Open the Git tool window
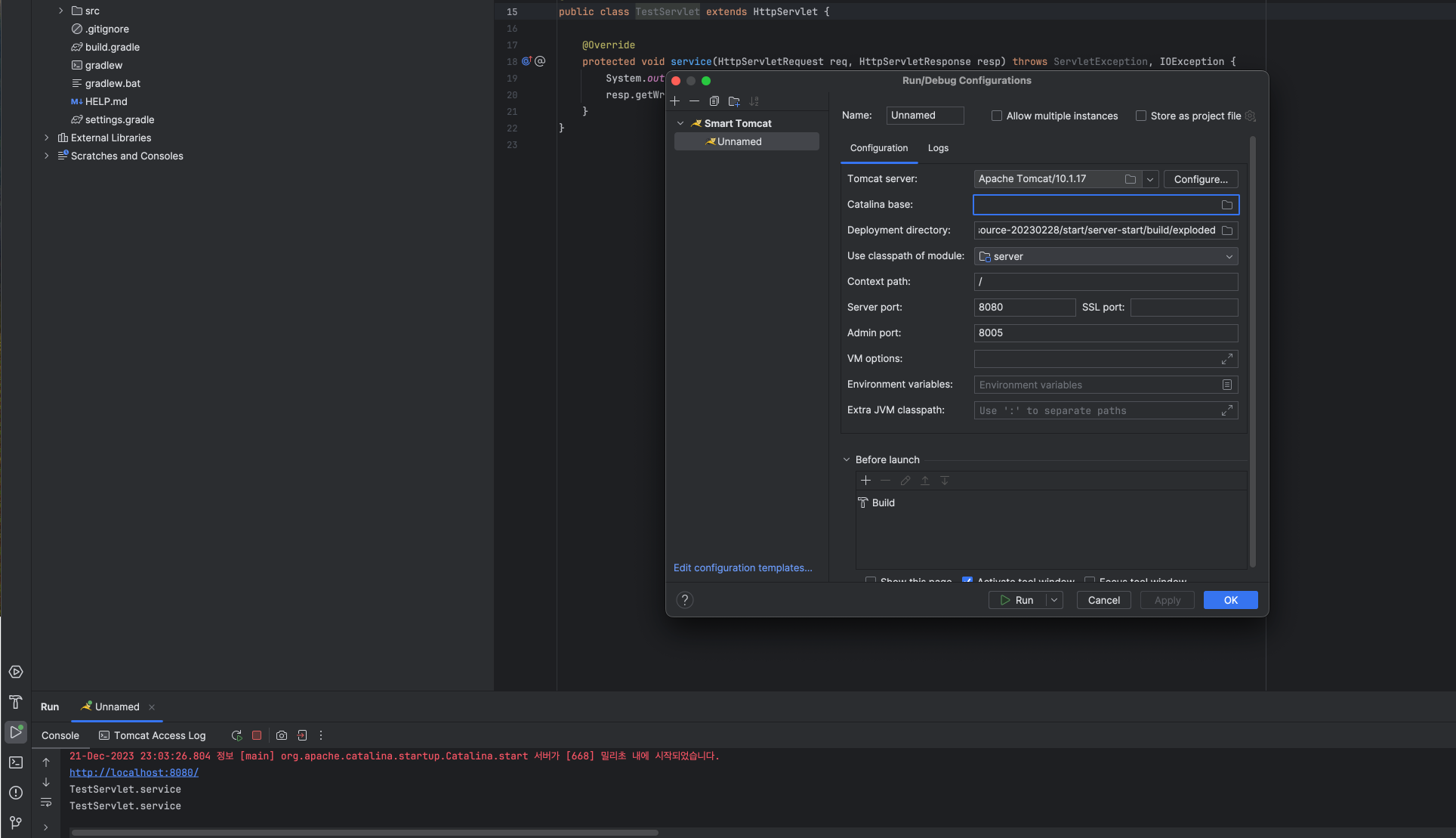Screen dimensions: 1456x838 (x=16, y=823)
